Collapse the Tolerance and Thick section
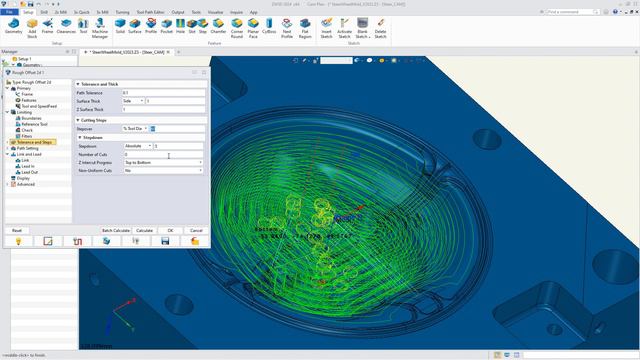 pos(78,84)
